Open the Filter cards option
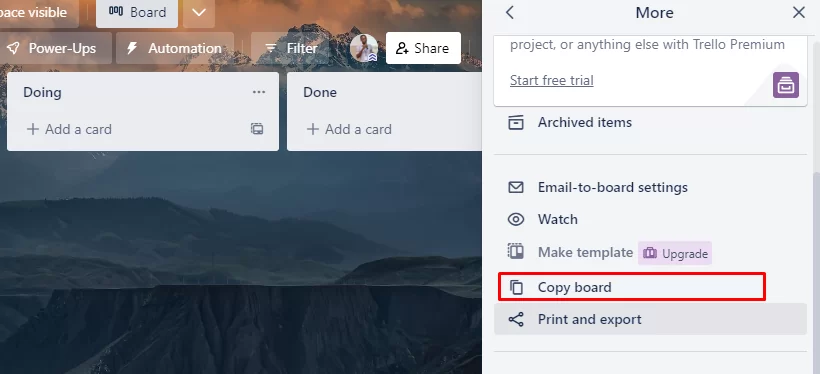This screenshot has width=820, height=374. (x=291, y=48)
